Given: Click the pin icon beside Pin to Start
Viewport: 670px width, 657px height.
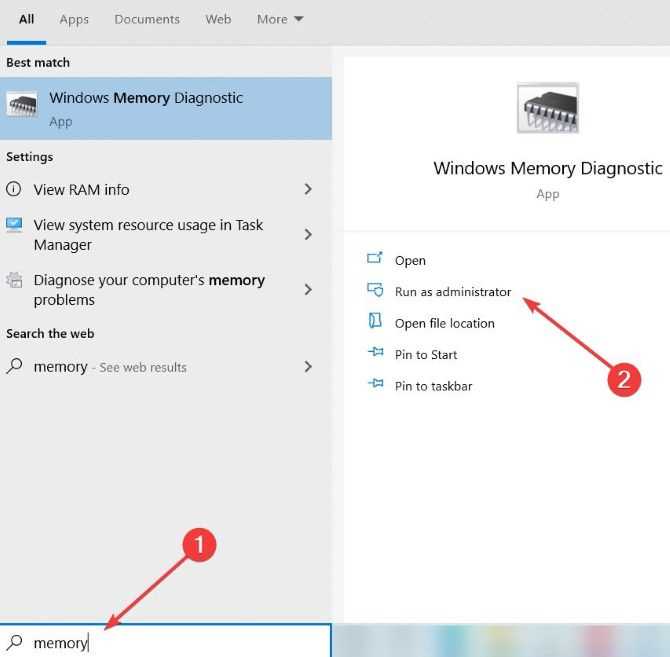Looking at the screenshot, I should click(x=376, y=352).
